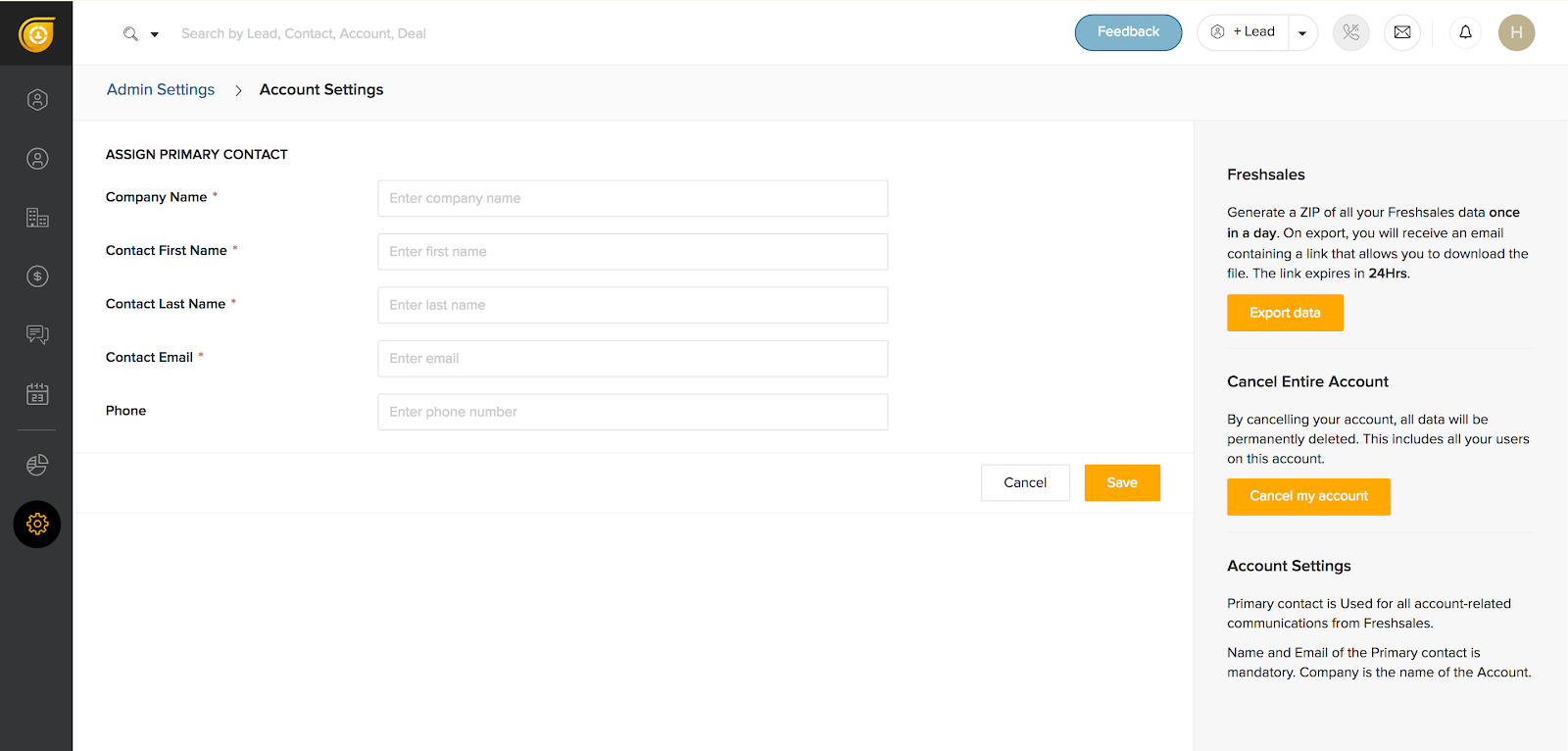Click the Phone field label
Screen dimensions: 1568x751
[125, 411]
